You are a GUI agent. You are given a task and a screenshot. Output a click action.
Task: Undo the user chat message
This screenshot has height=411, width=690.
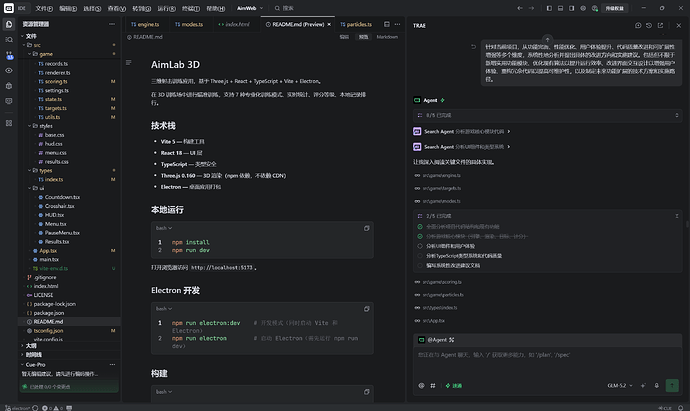[473, 47]
